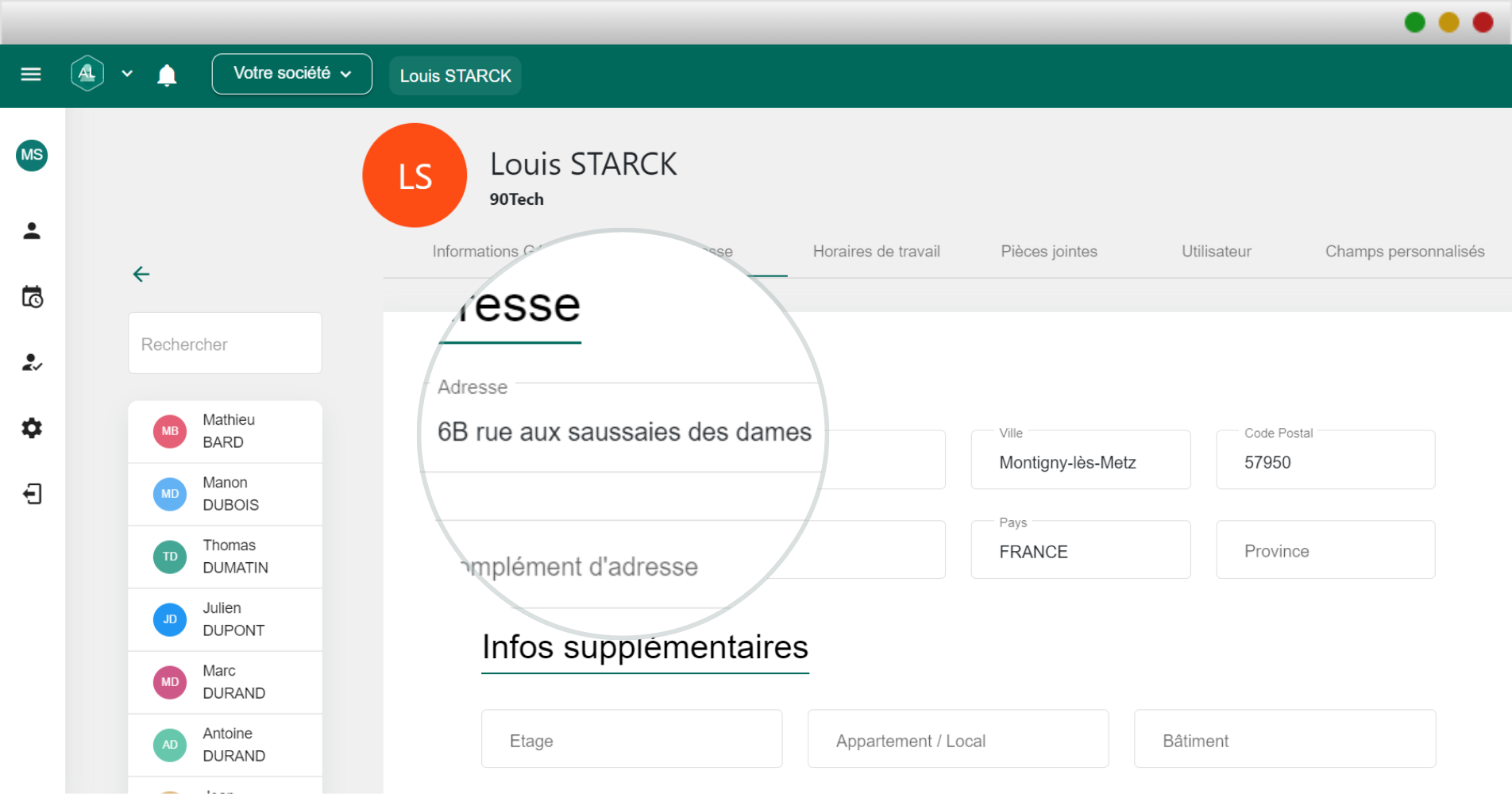Switch to the Horaires de travail tab
The width and height of the screenshot is (1512, 794).
click(x=876, y=252)
